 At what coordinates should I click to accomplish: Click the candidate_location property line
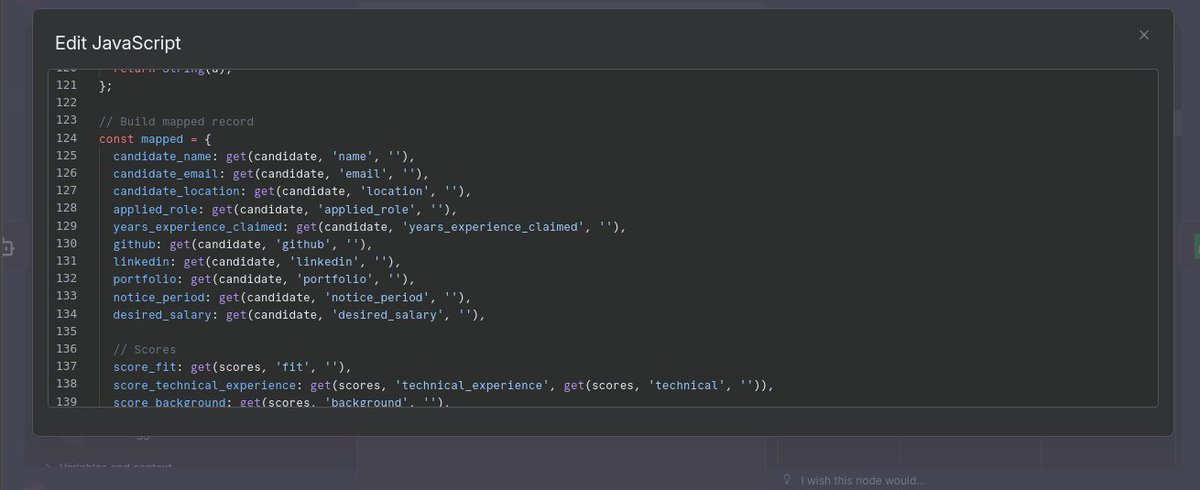291,191
